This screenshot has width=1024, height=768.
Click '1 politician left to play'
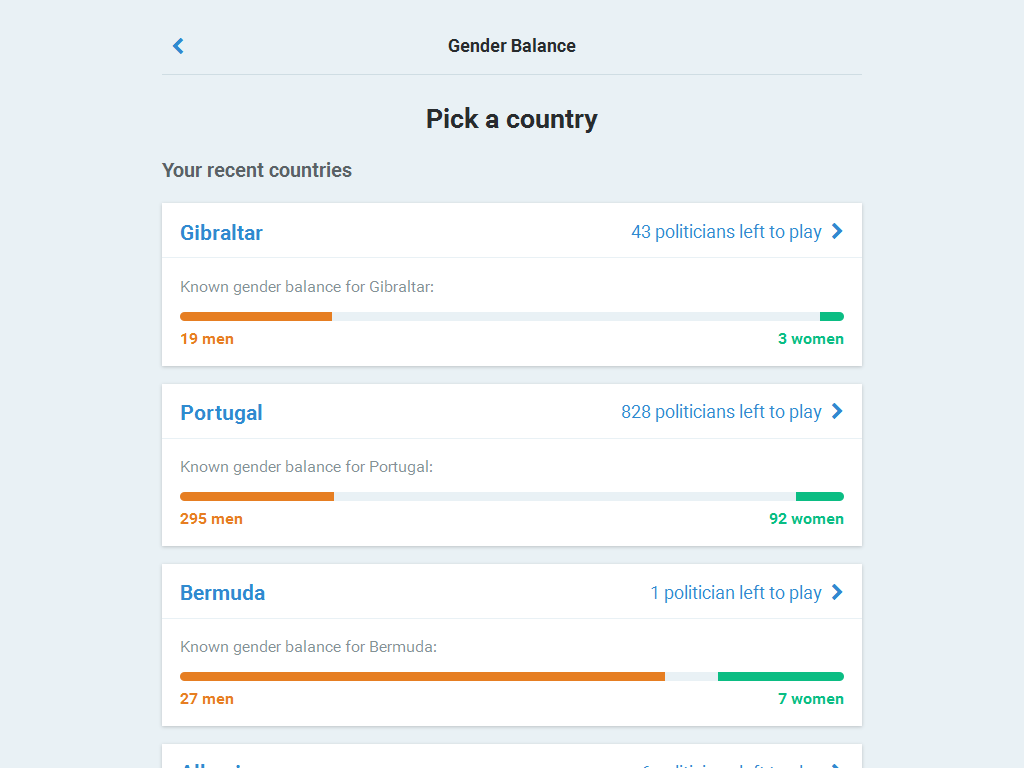tap(735, 593)
